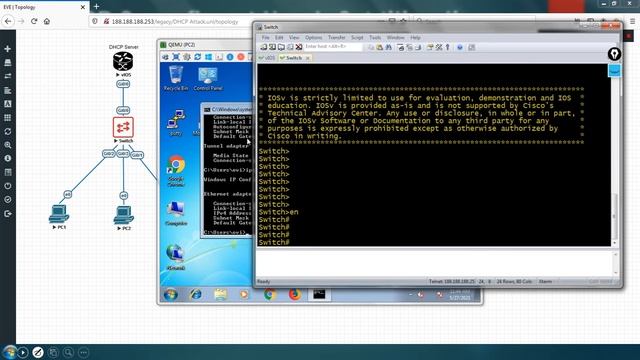Select the command prompt on QEMU taskbar

point(319,294)
